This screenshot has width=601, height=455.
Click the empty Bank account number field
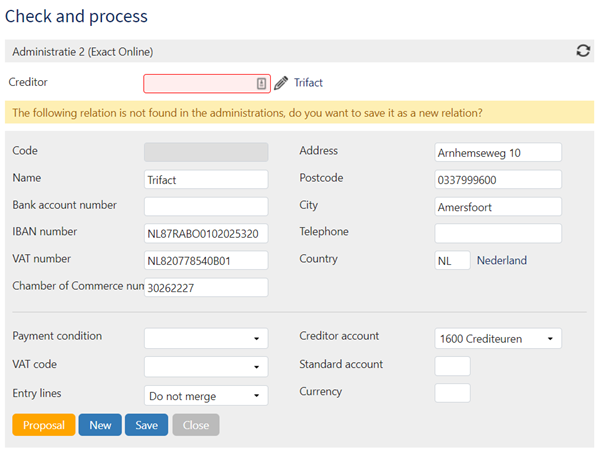coord(206,207)
